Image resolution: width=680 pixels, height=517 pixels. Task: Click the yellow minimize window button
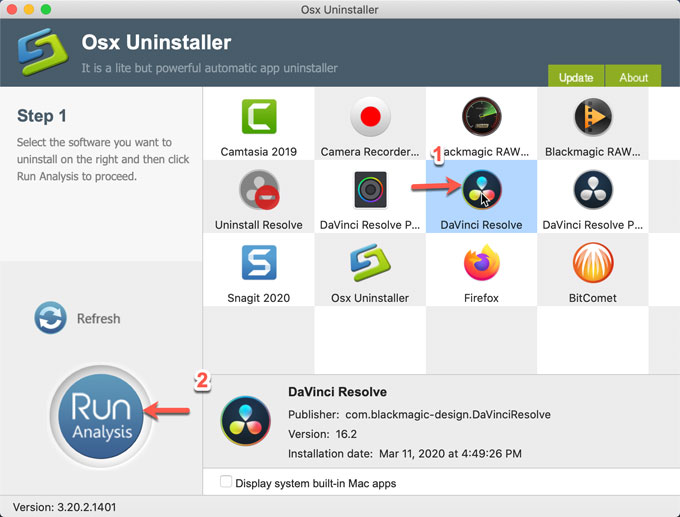coord(29,9)
